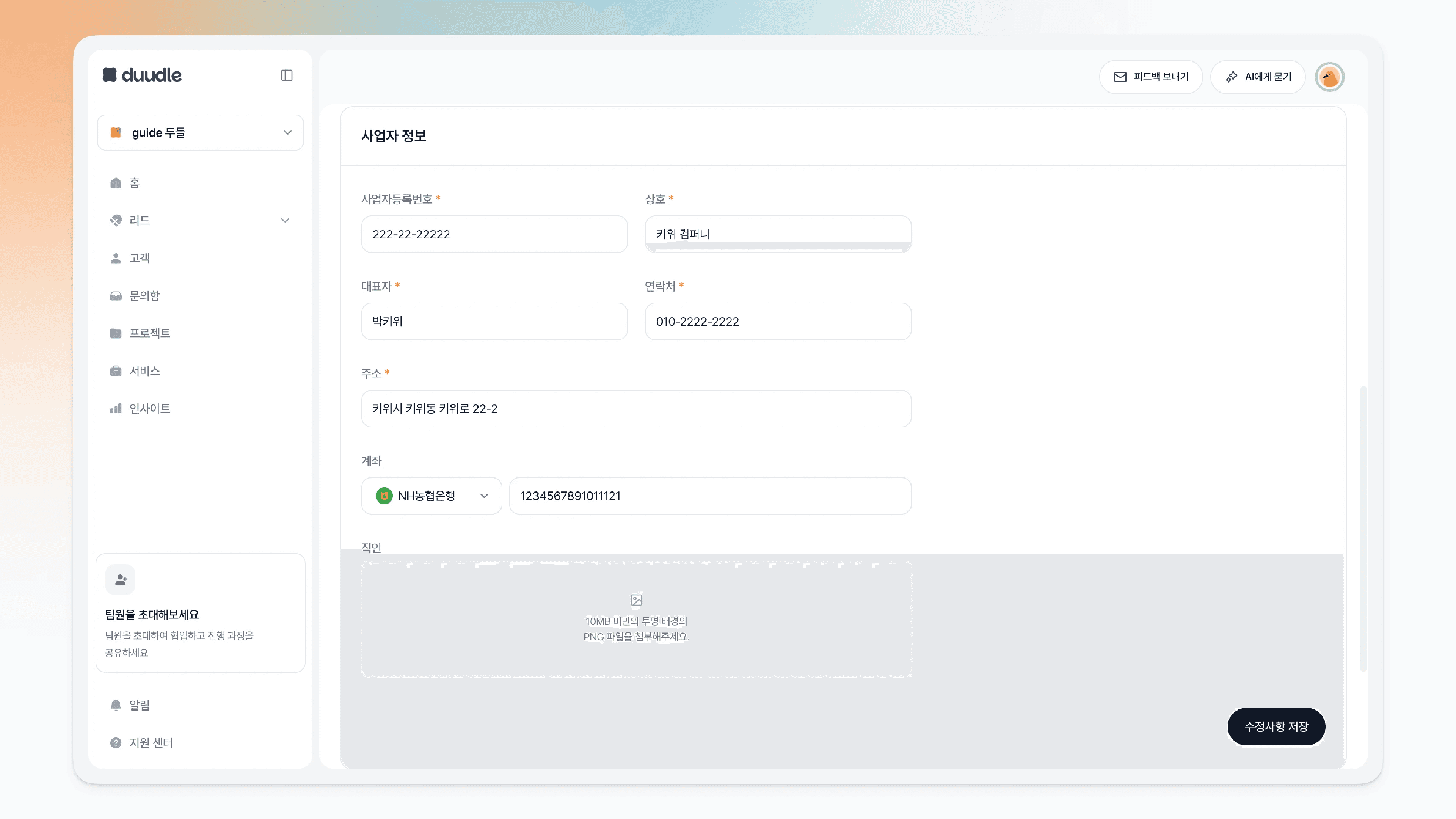Click the 리드 rocket icon
Screen dimensions: 1456x819
point(116,220)
